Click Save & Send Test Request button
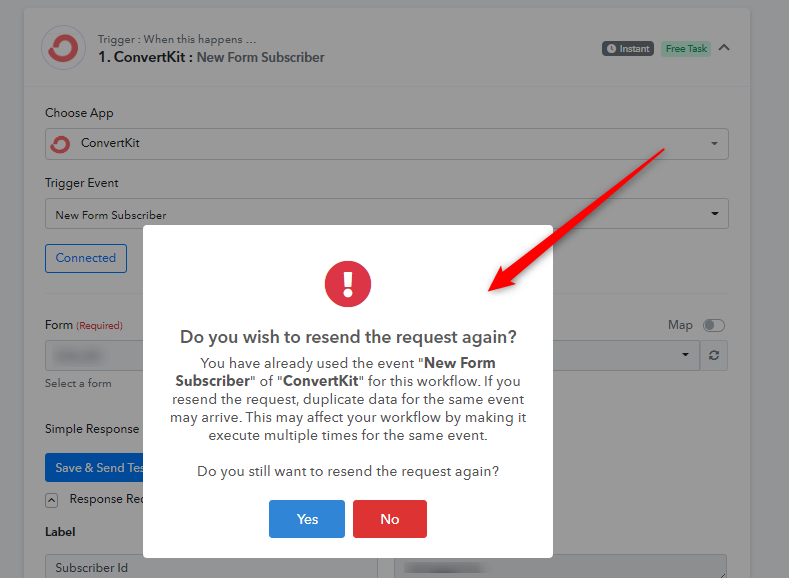This screenshot has height=578, width=789. pos(94,467)
